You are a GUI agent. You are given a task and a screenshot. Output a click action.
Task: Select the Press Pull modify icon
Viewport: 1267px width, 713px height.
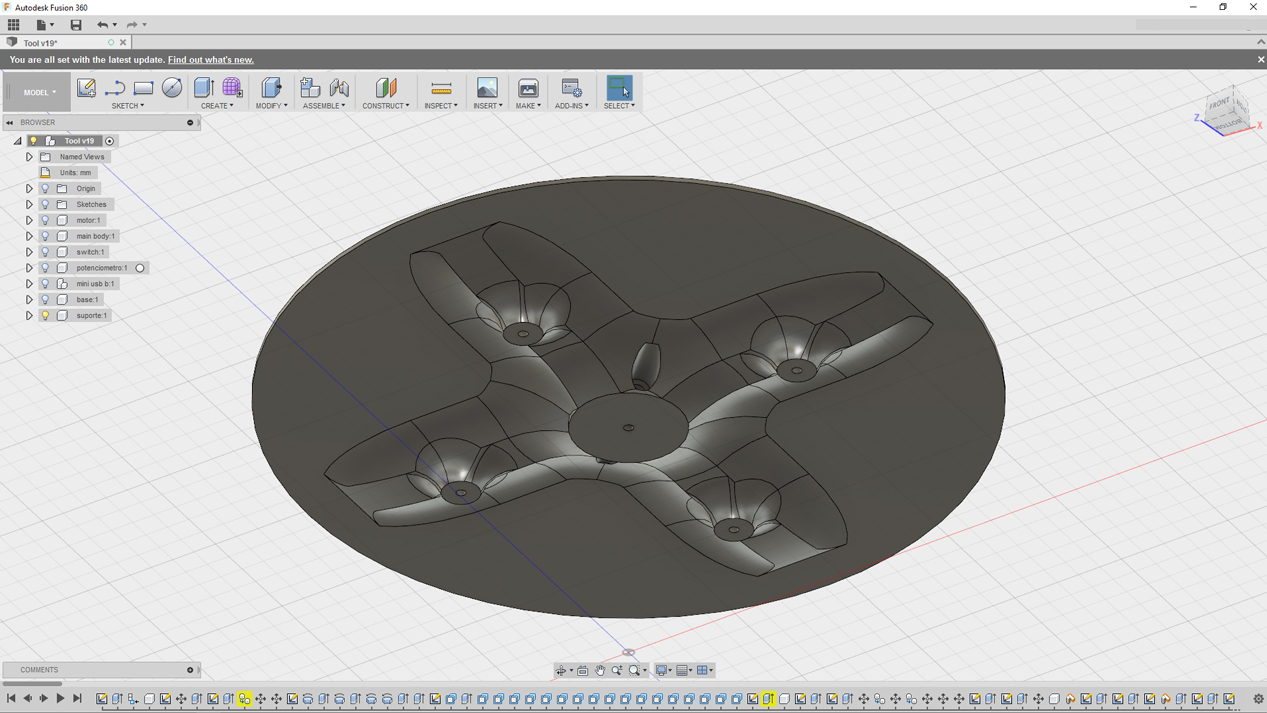[271, 88]
